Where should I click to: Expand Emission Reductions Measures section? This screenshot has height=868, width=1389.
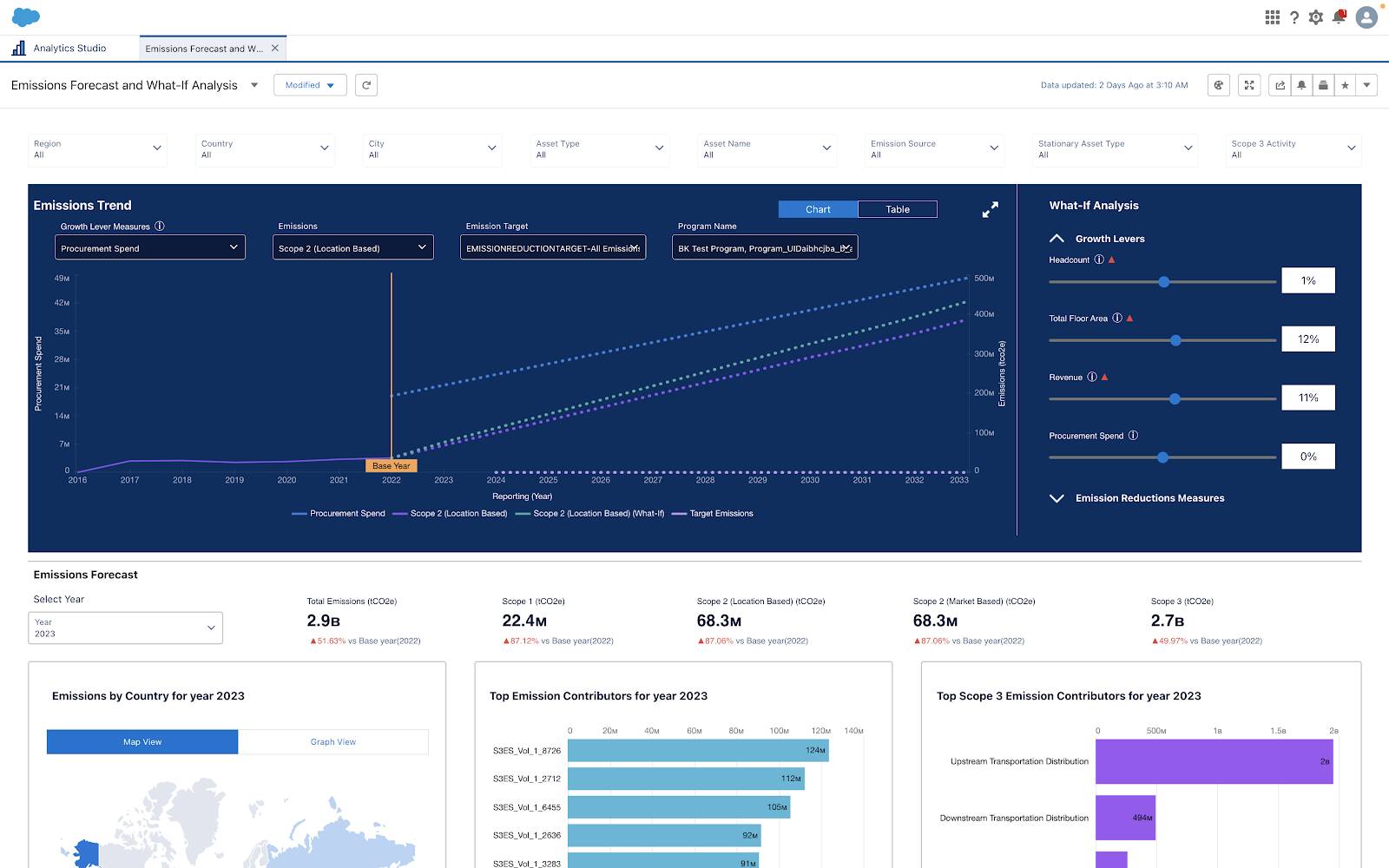click(x=1057, y=498)
